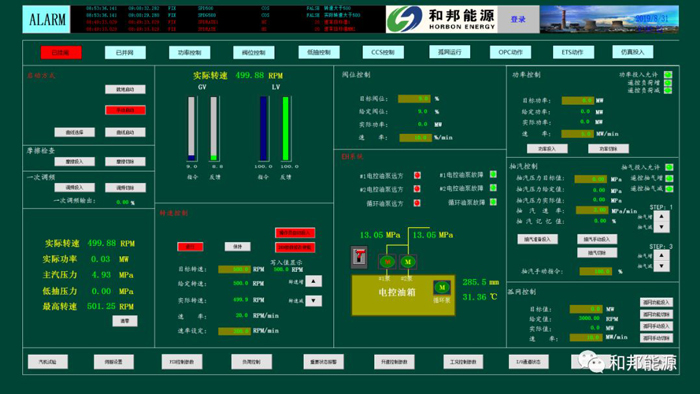Click the STEP 1 抽气增 up arrow

point(661,216)
